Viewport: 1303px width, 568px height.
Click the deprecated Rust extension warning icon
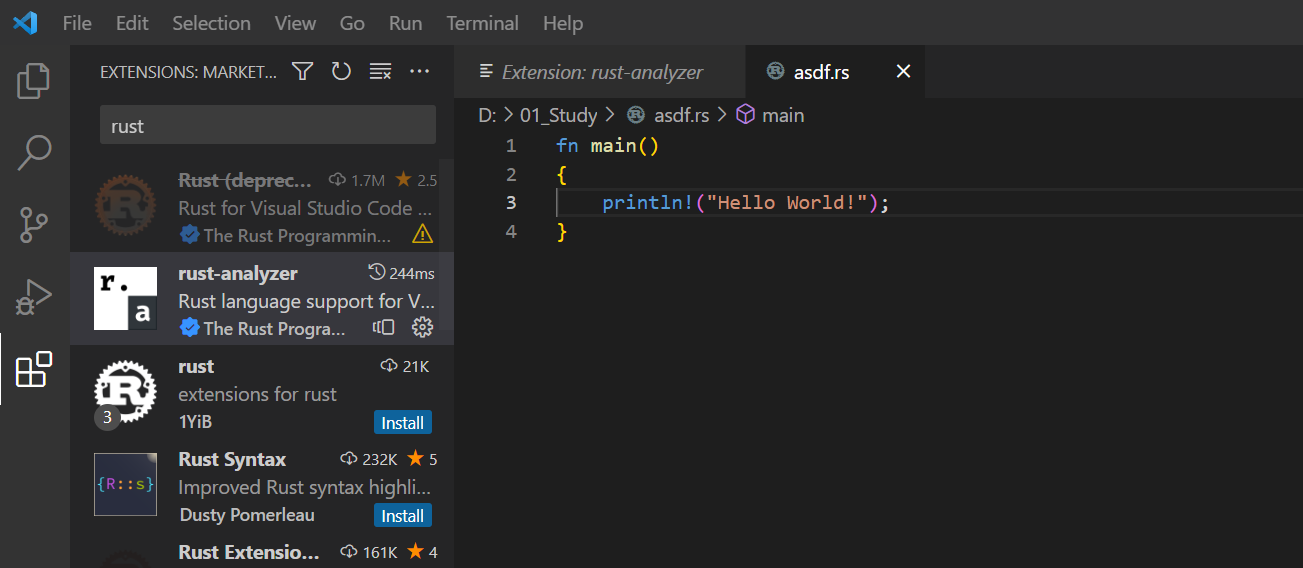(423, 235)
